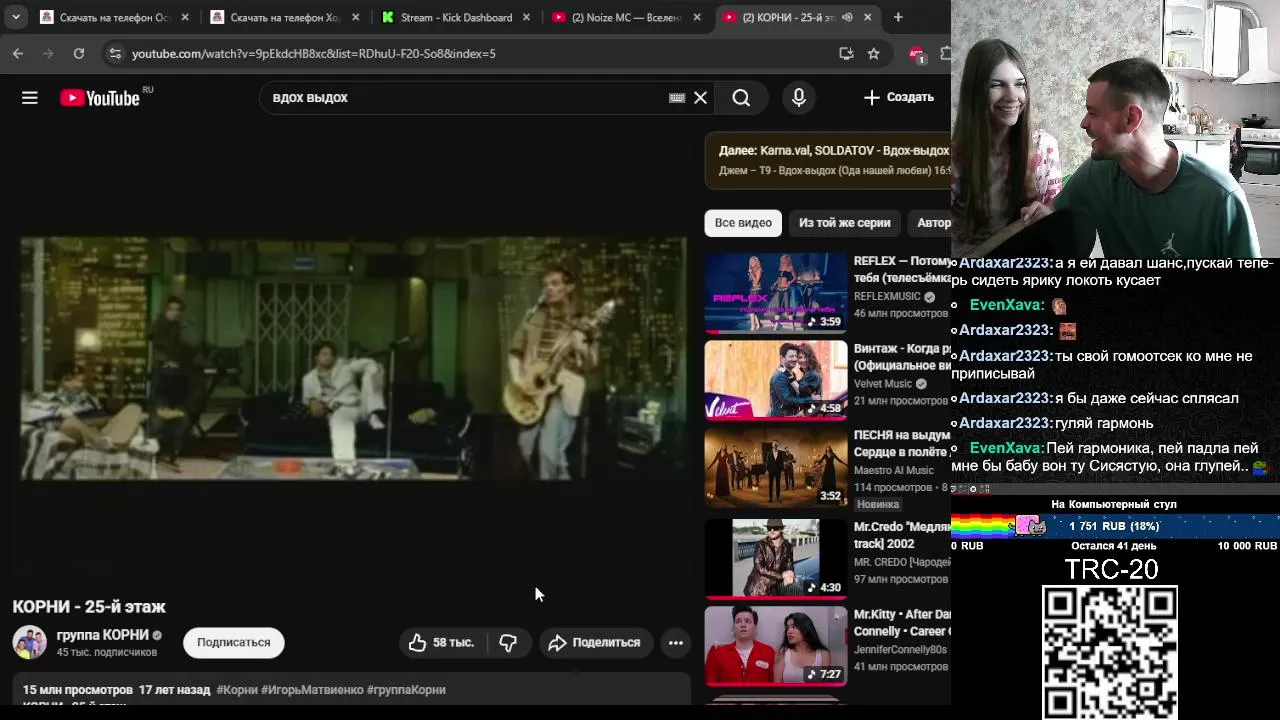The height and width of the screenshot is (720, 1280).
Task: Click the КОРНИ - 25-й этаж video player
Action: pyautogui.click(x=354, y=358)
